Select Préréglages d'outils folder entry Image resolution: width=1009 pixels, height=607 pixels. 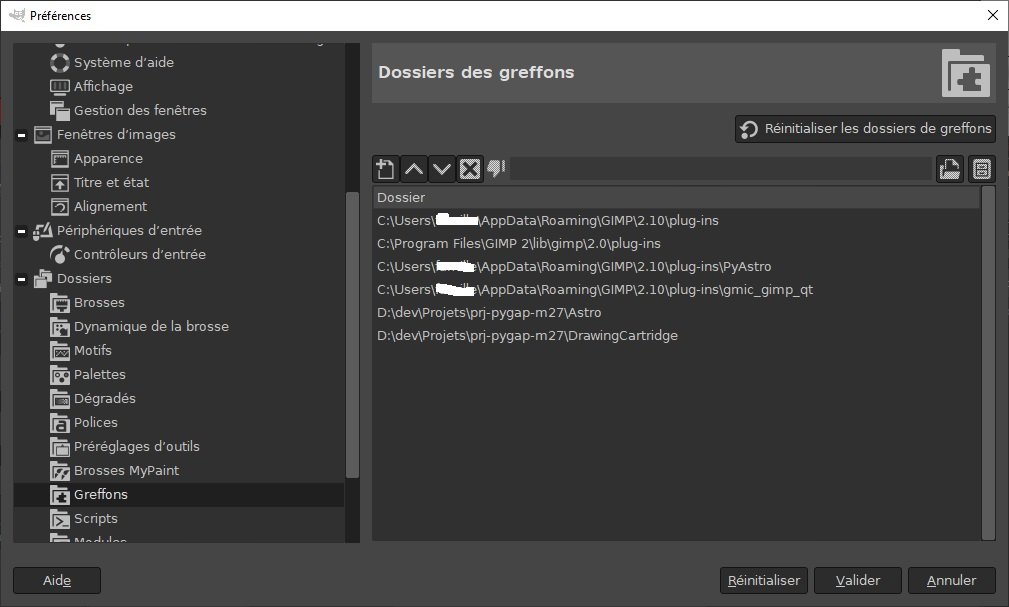(136, 446)
